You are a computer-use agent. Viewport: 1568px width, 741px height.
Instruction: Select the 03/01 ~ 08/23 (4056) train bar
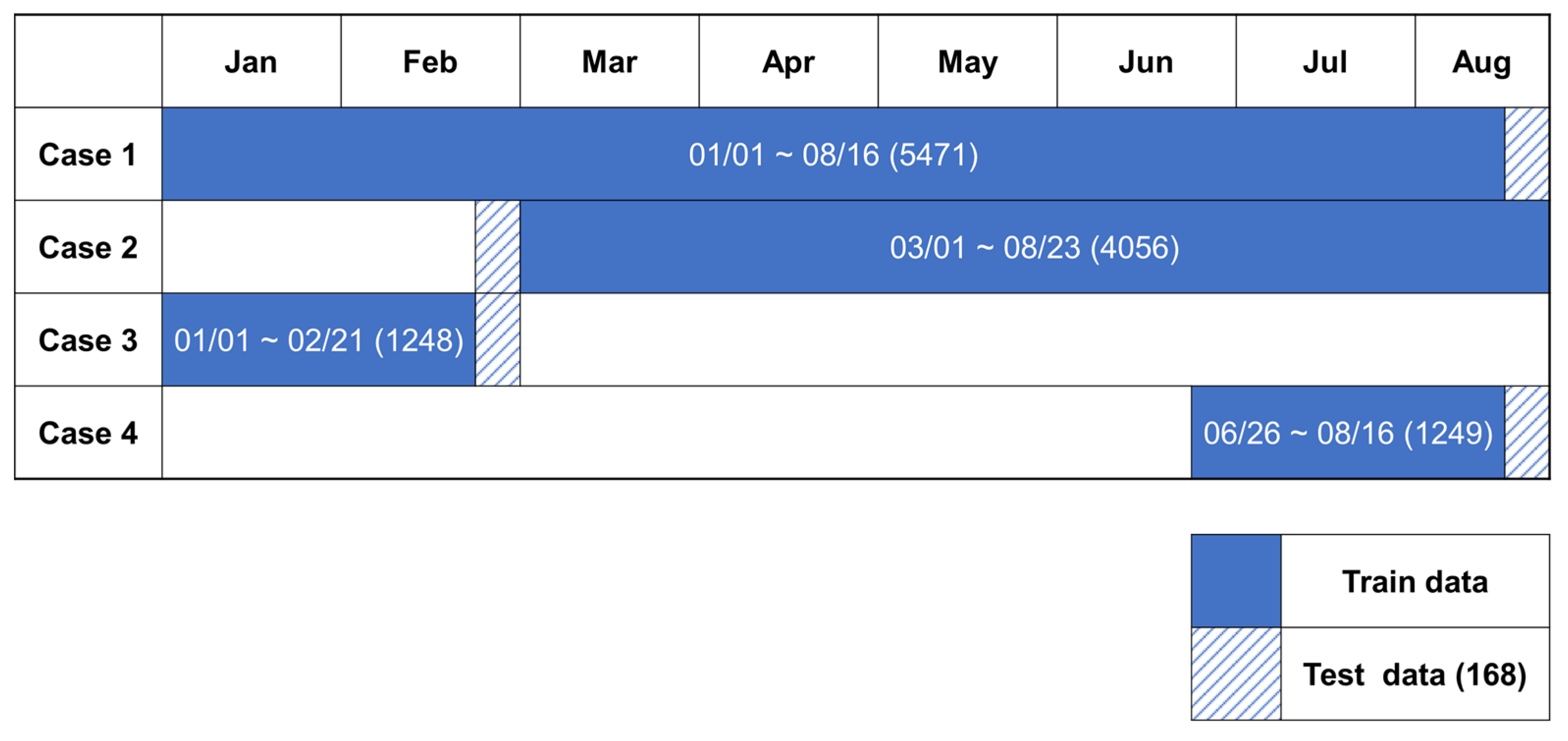(1034, 248)
